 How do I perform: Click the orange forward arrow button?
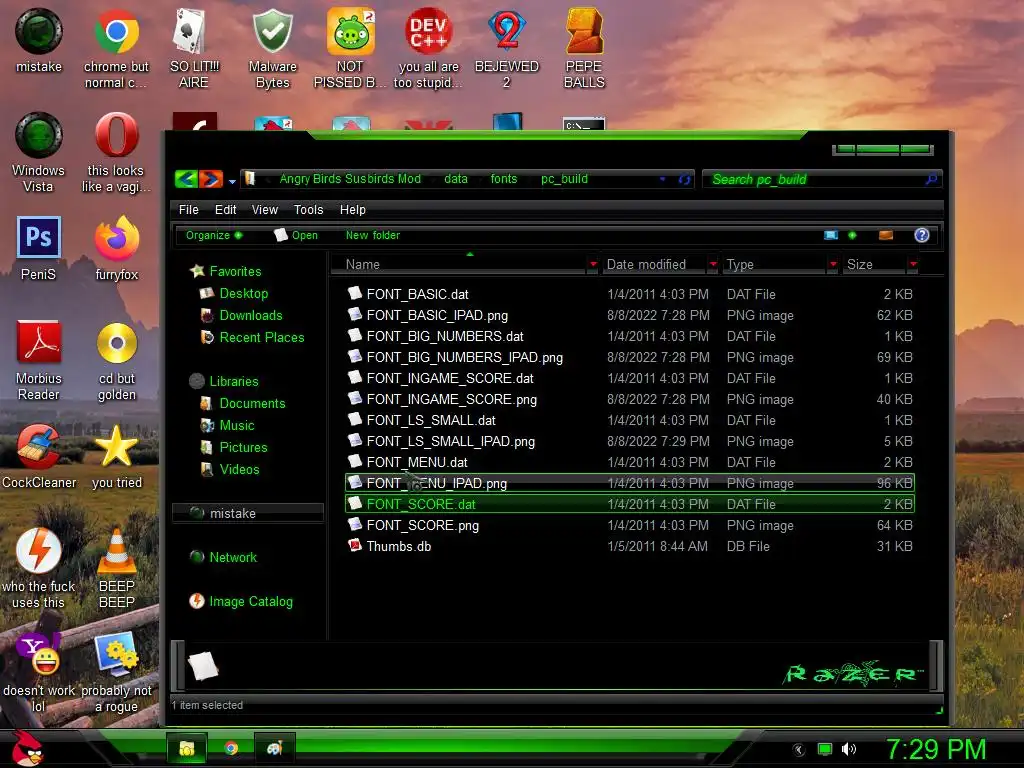(x=211, y=179)
